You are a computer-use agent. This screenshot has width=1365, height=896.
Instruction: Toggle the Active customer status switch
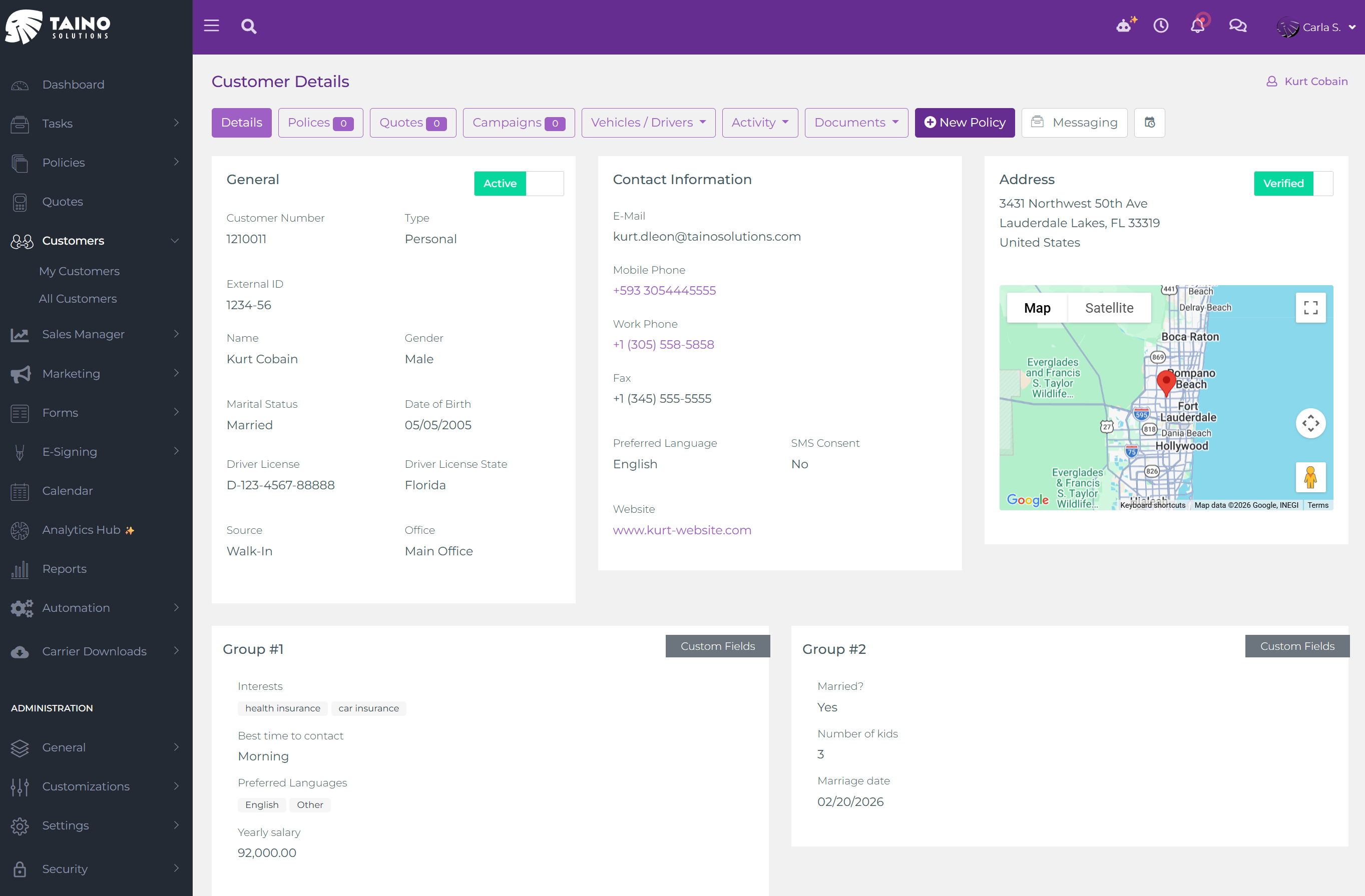tap(519, 184)
